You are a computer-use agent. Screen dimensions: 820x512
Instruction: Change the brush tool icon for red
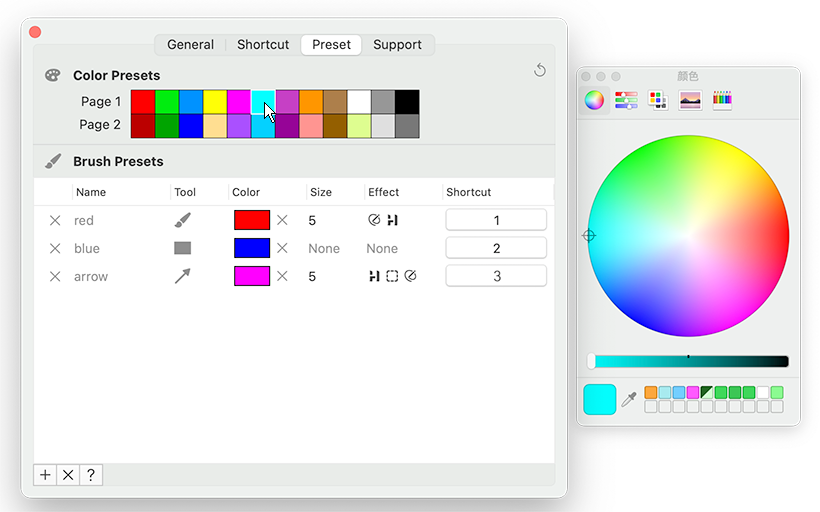(183, 220)
